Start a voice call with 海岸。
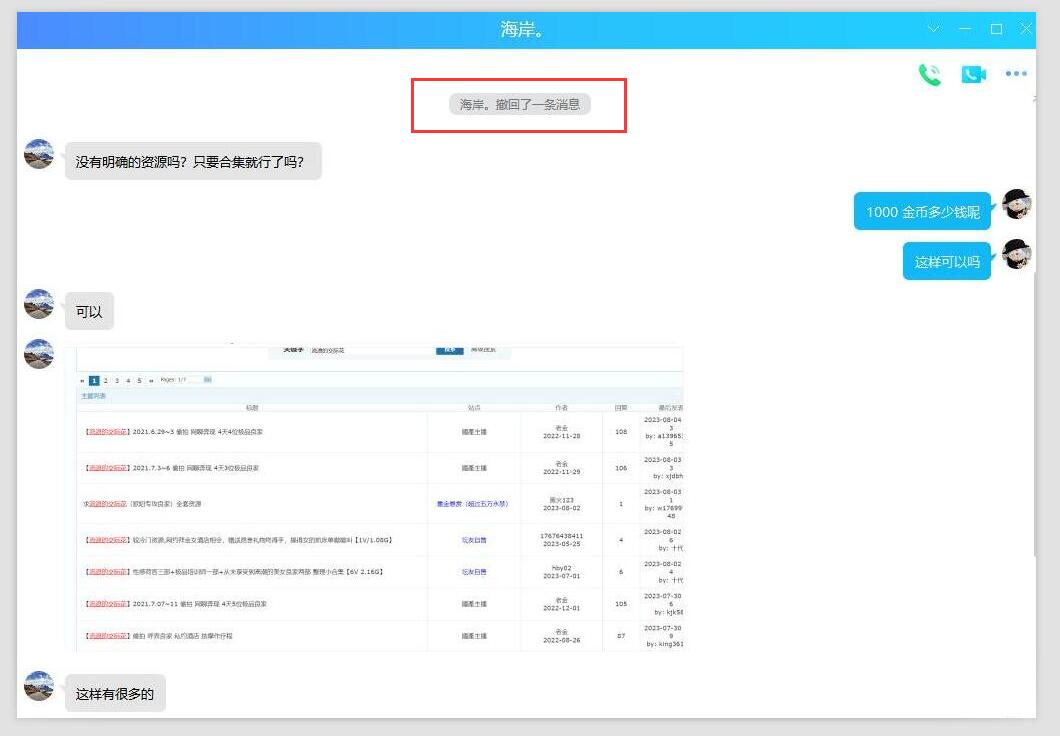The width and height of the screenshot is (1060, 736). [x=930, y=75]
